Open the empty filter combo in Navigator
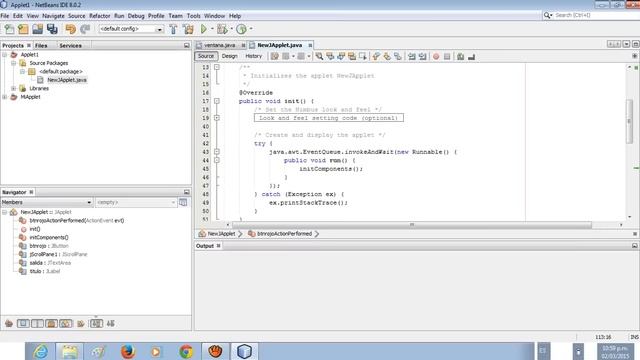 point(136,202)
